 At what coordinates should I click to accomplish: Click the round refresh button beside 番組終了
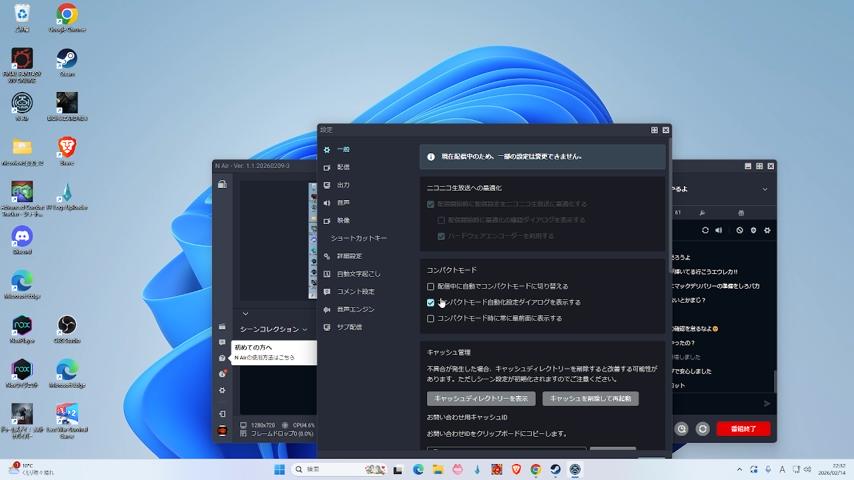703,429
